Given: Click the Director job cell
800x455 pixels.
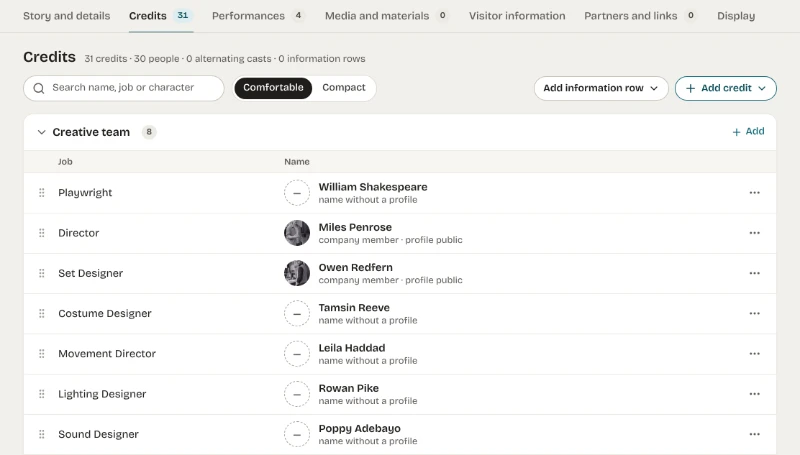Looking at the screenshot, I should coord(79,233).
